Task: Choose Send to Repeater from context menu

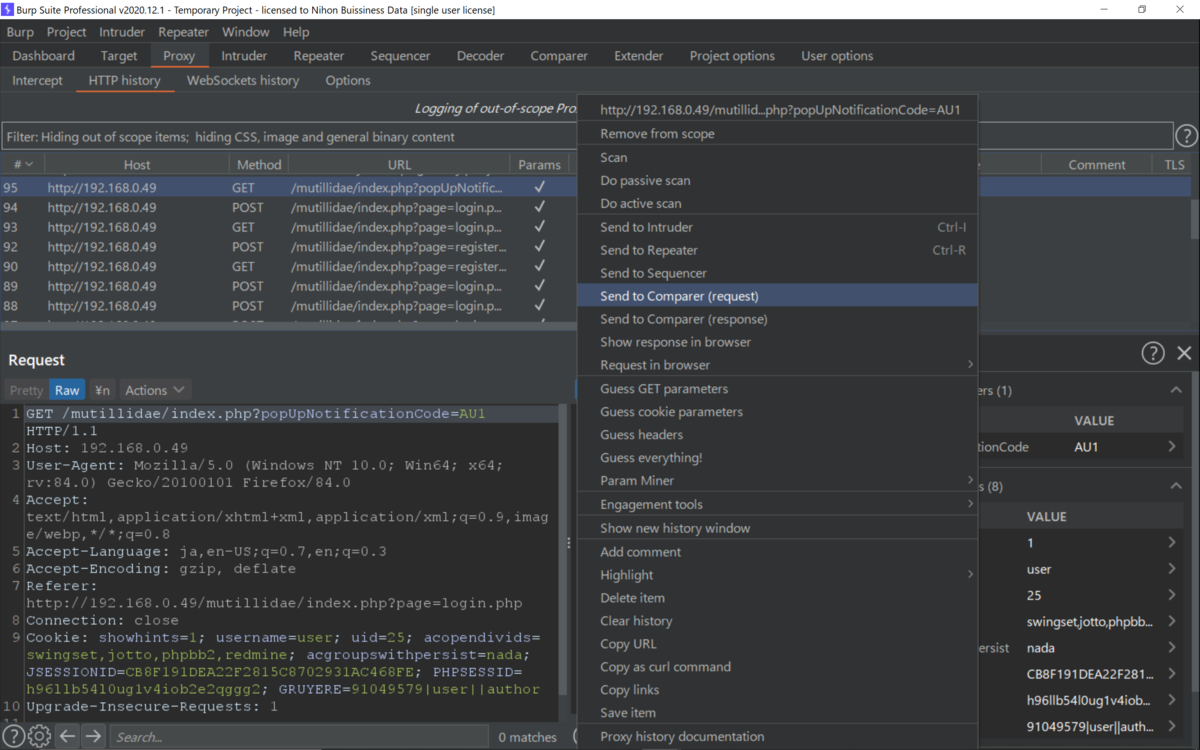Action: pos(776,250)
